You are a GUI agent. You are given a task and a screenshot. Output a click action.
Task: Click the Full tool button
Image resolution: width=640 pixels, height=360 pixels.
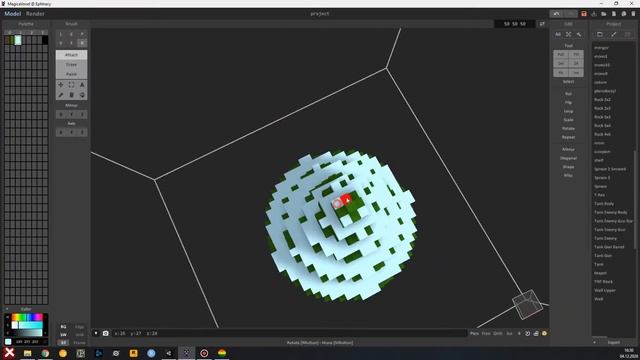(561, 54)
